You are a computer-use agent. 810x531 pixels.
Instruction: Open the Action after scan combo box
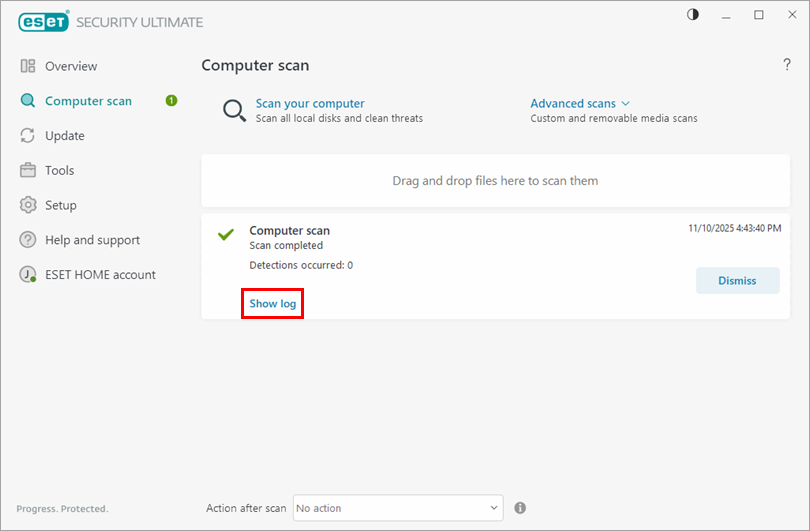coord(397,508)
